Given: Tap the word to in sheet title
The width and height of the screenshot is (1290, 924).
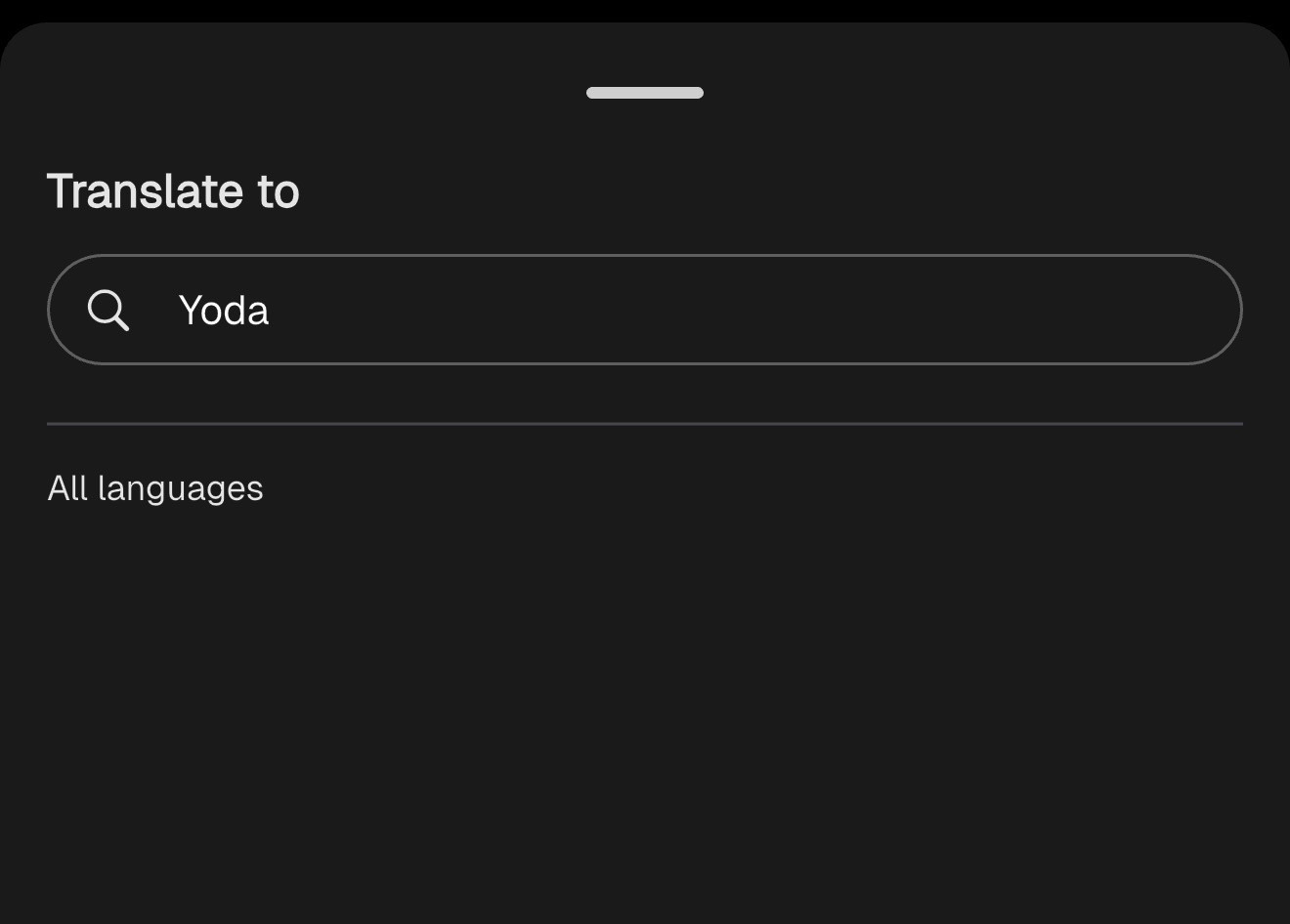Looking at the screenshot, I should pyautogui.click(x=279, y=191).
